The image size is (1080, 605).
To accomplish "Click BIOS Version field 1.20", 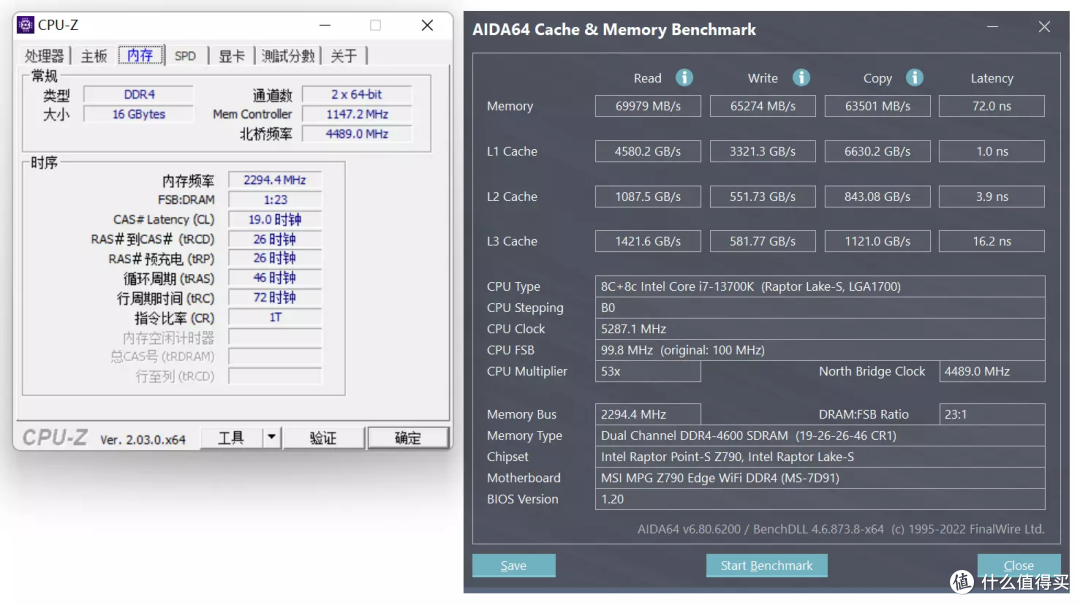I will (x=820, y=499).
